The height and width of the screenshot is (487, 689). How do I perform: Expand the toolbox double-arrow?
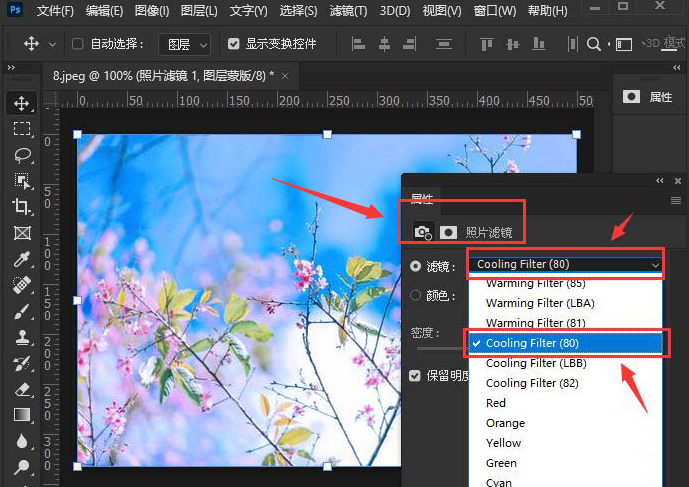11,67
